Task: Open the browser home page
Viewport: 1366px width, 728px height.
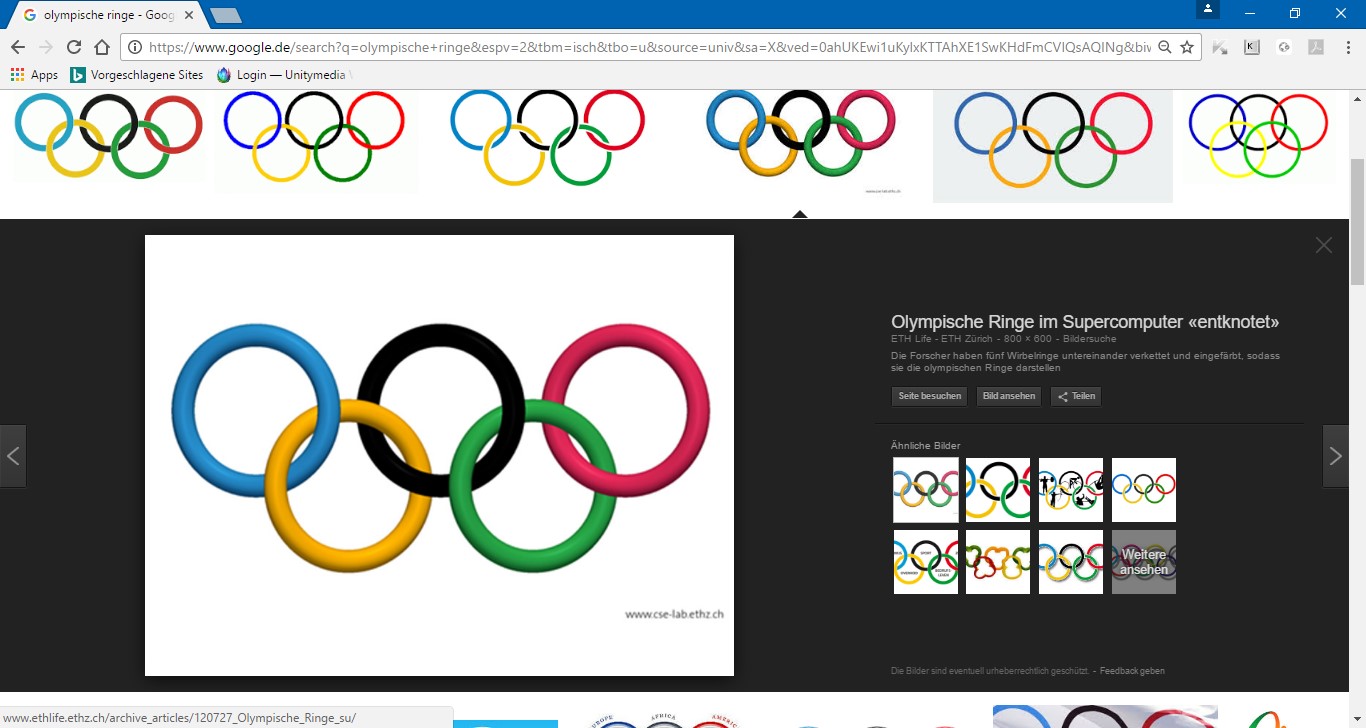Action: coord(101,47)
